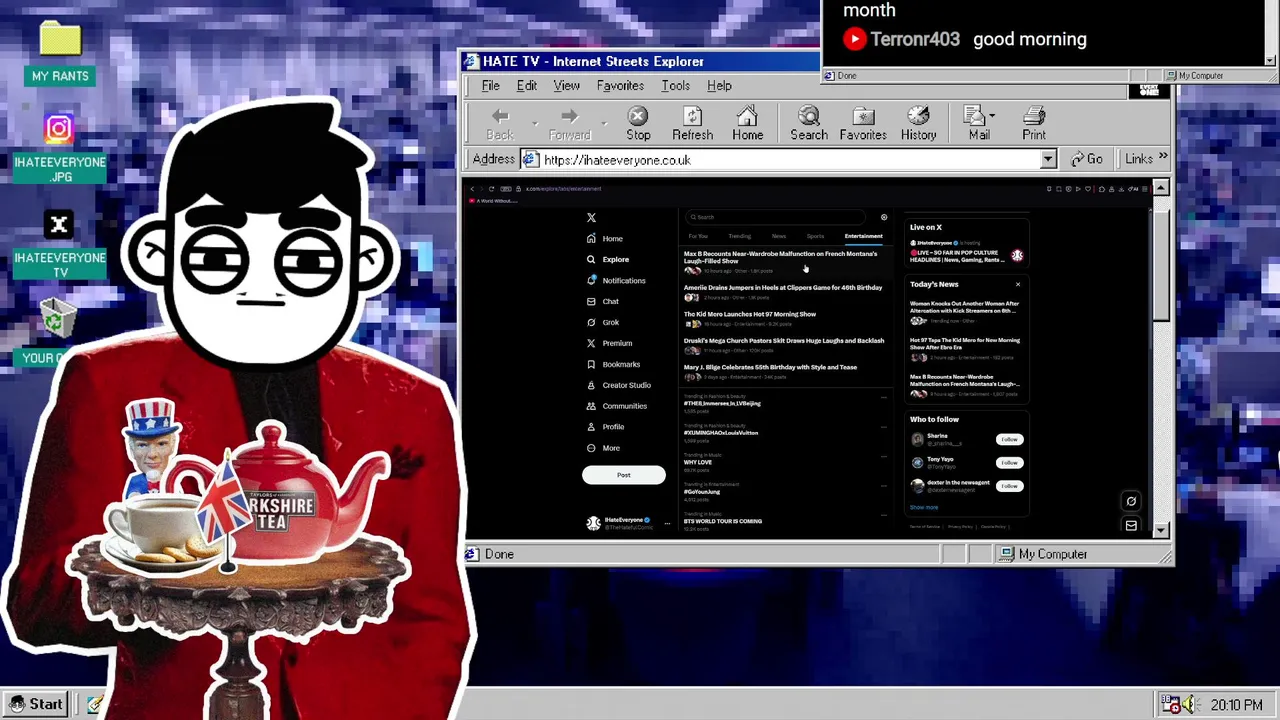Open Chat in the X sidebar
This screenshot has height=720, width=1280.
point(602,301)
